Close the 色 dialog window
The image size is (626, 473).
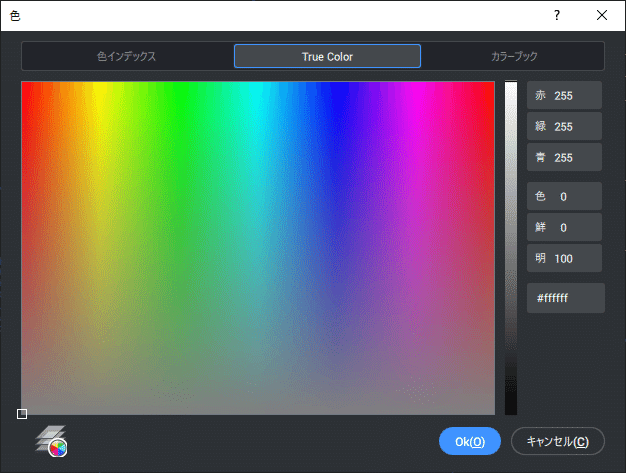click(602, 16)
